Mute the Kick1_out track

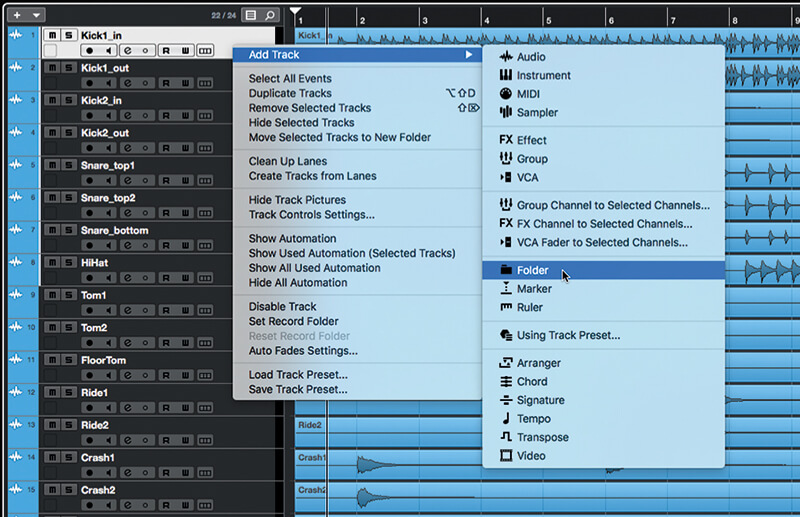pyautogui.click(x=52, y=67)
